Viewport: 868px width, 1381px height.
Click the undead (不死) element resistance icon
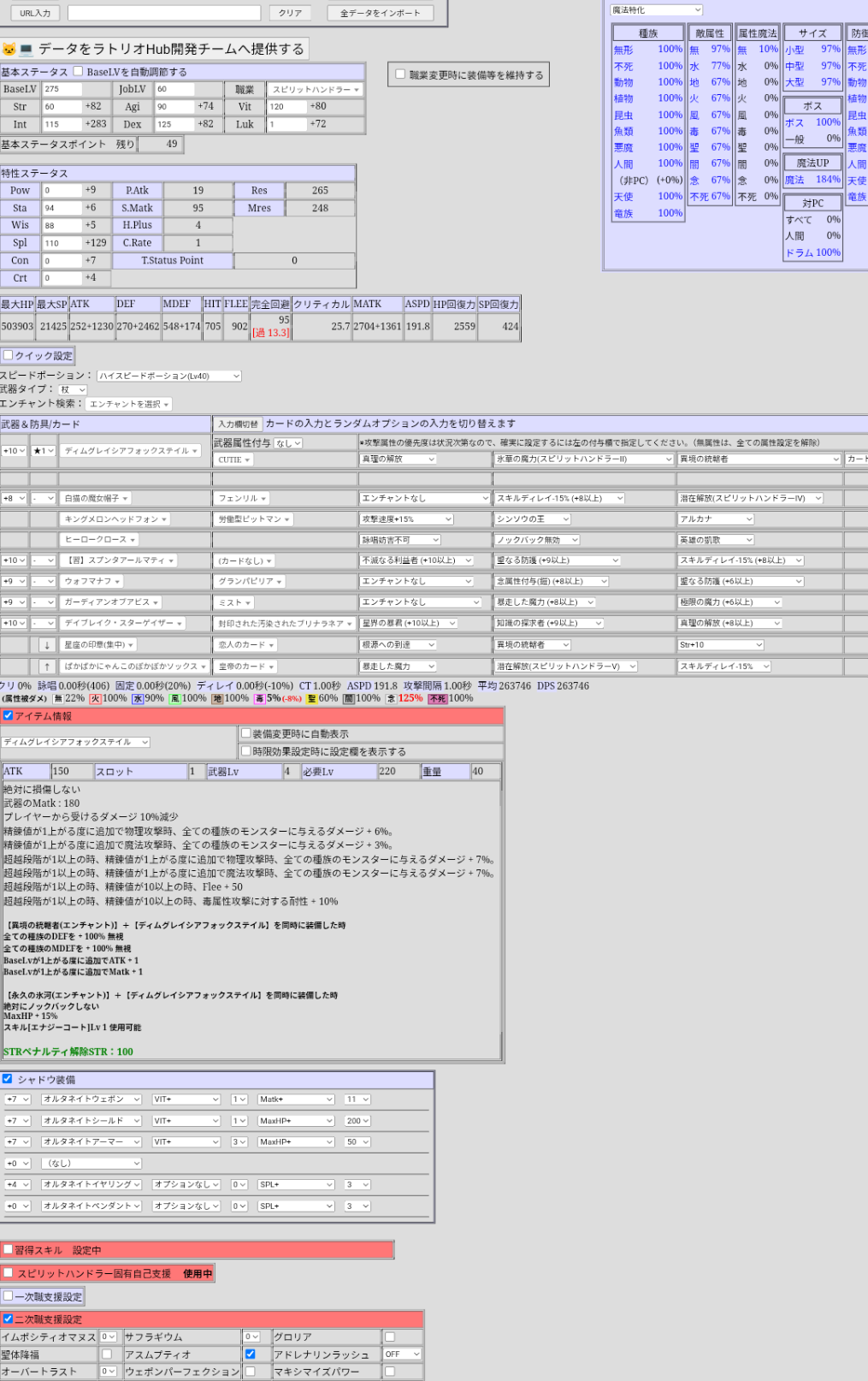click(x=437, y=699)
